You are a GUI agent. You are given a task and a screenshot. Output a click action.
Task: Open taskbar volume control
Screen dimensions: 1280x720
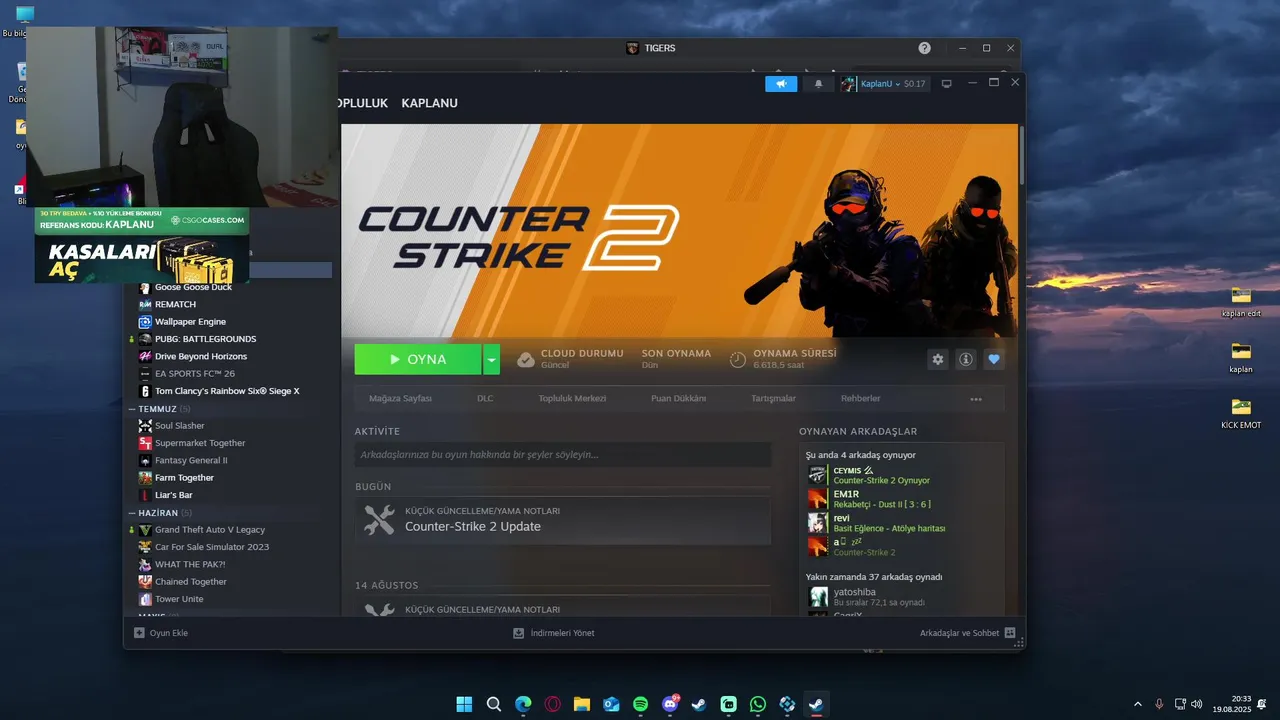click(x=1197, y=704)
